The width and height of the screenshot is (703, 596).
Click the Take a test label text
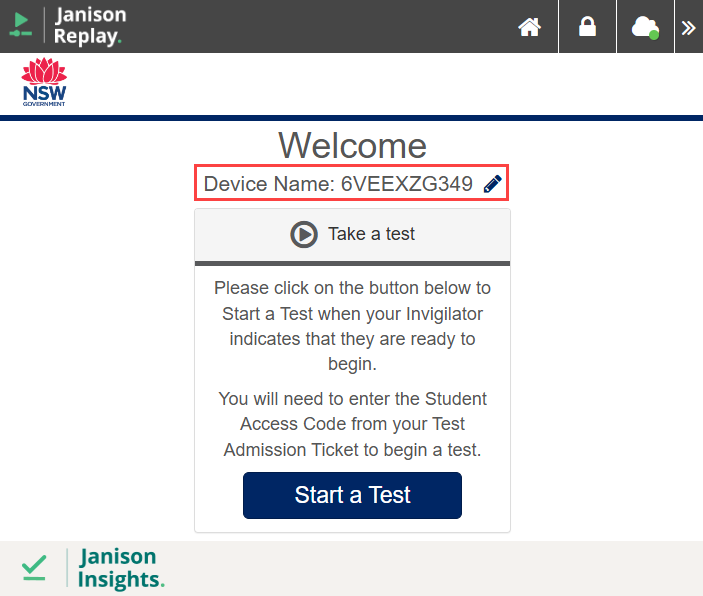click(x=371, y=234)
